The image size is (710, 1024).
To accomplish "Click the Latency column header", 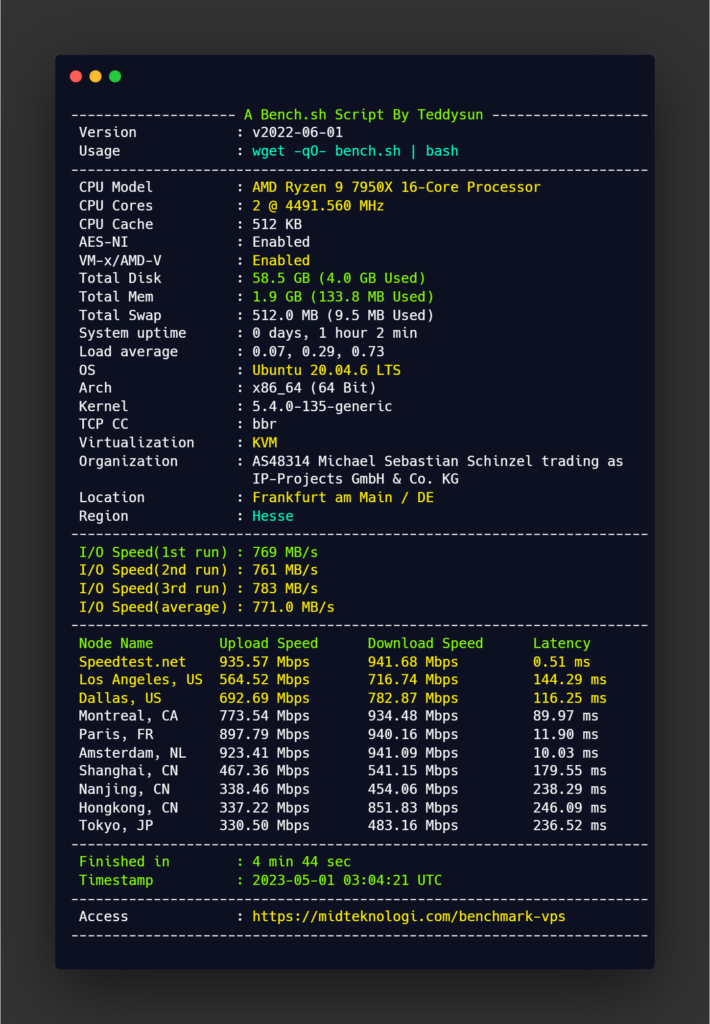I will click(x=561, y=643).
